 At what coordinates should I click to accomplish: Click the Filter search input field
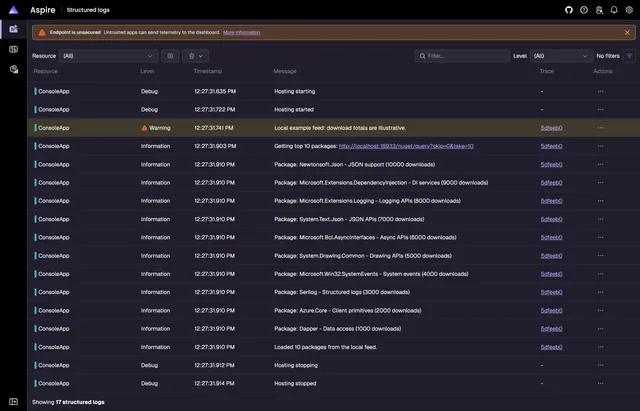pyautogui.click(x=462, y=56)
